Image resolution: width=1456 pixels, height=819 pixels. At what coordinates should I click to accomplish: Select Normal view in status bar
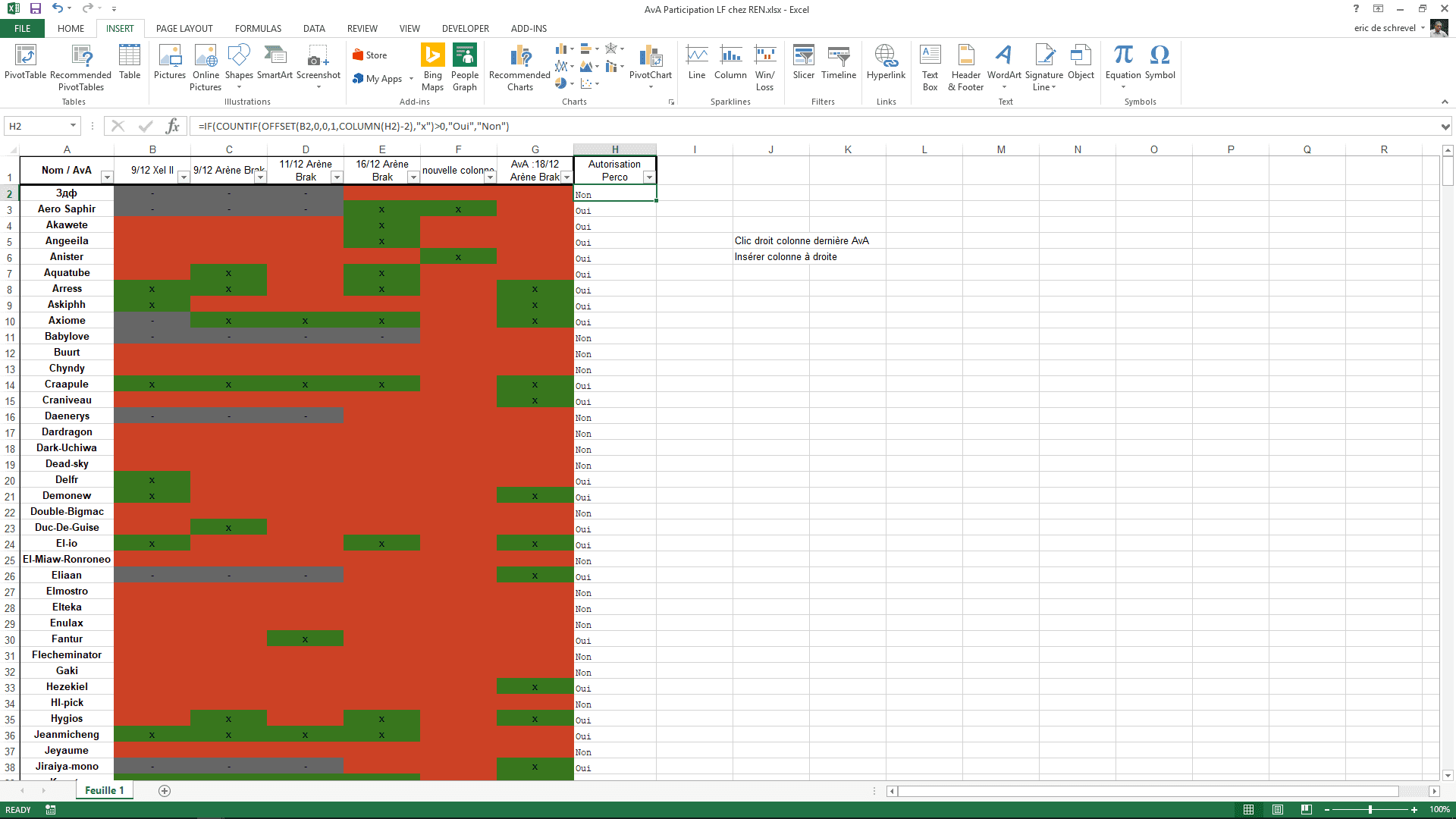click(x=1249, y=810)
